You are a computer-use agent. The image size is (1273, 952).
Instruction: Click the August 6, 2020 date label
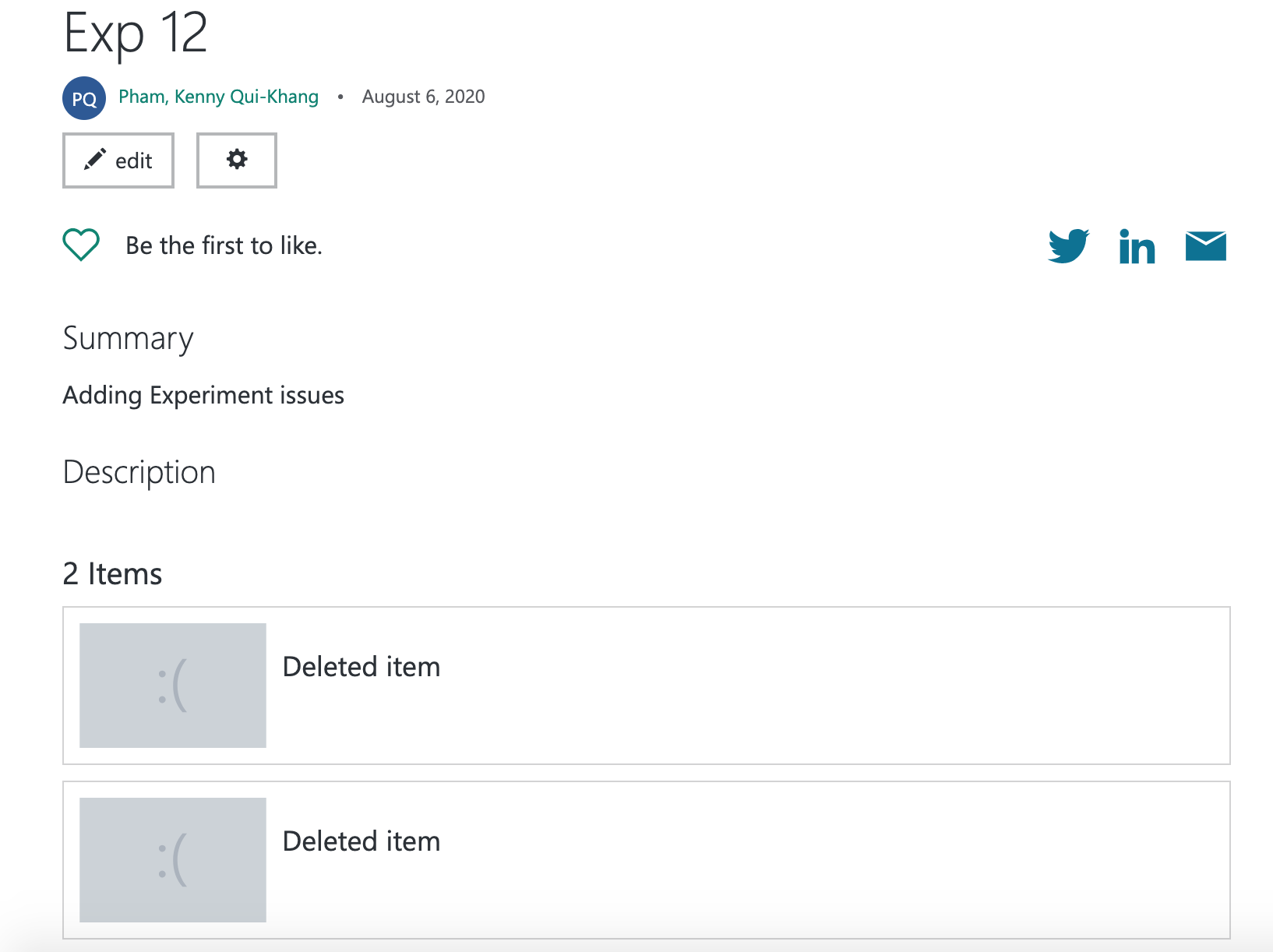pos(423,97)
